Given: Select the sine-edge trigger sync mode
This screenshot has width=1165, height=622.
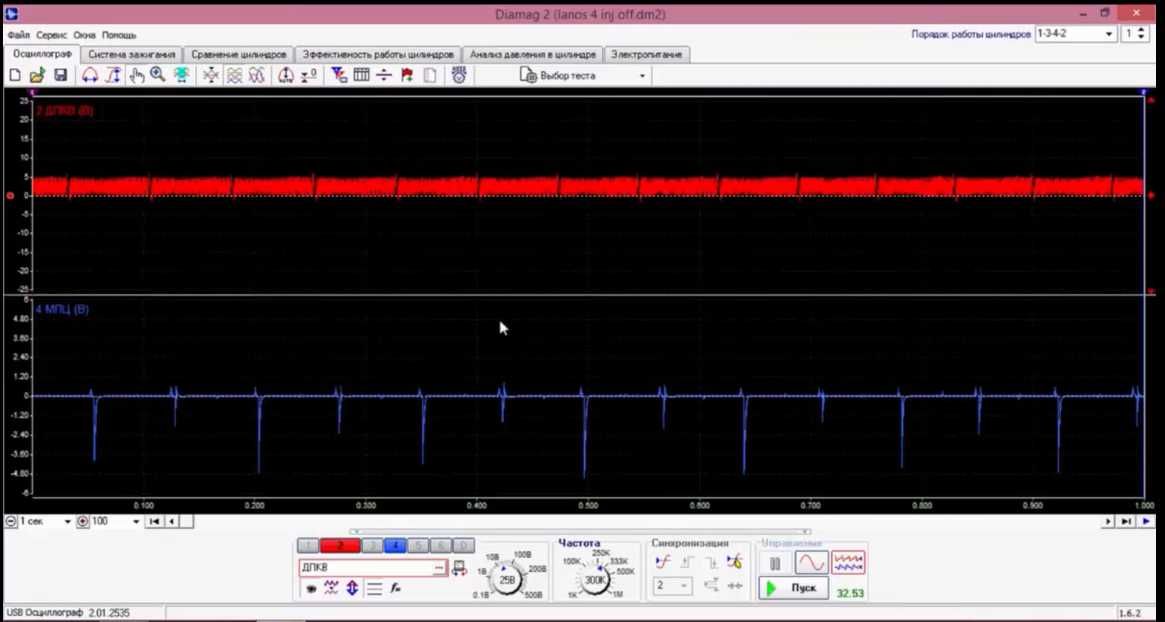Looking at the screenshot, I should click(x=663, y=563).
